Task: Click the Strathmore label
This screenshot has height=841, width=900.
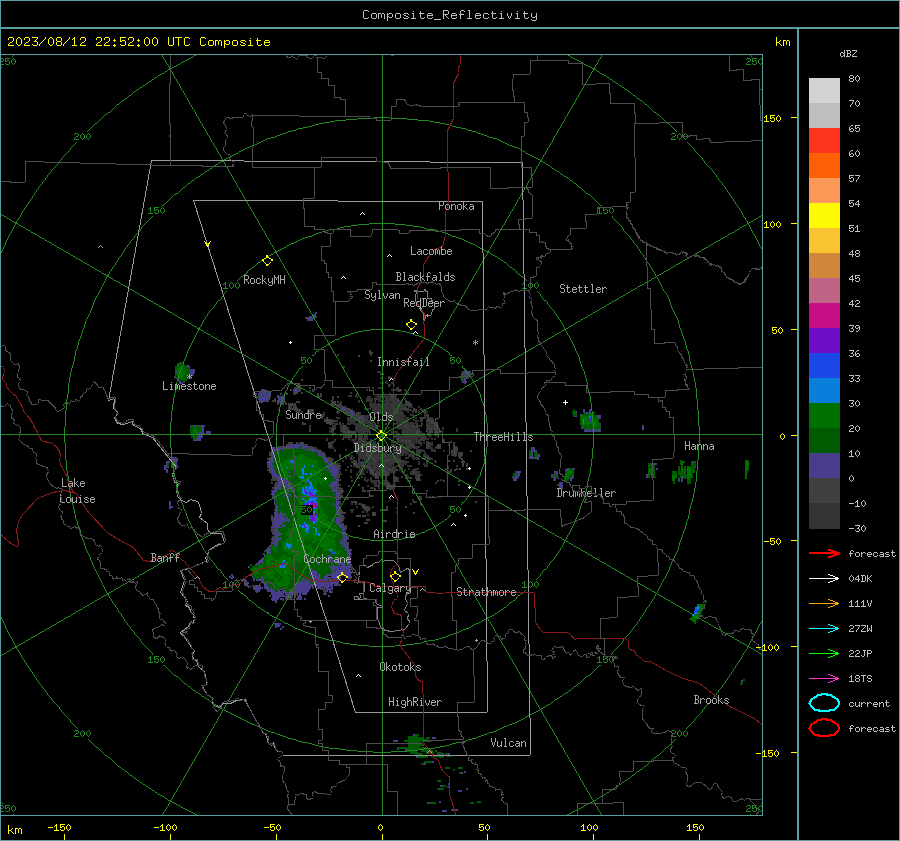Action: 486,592
